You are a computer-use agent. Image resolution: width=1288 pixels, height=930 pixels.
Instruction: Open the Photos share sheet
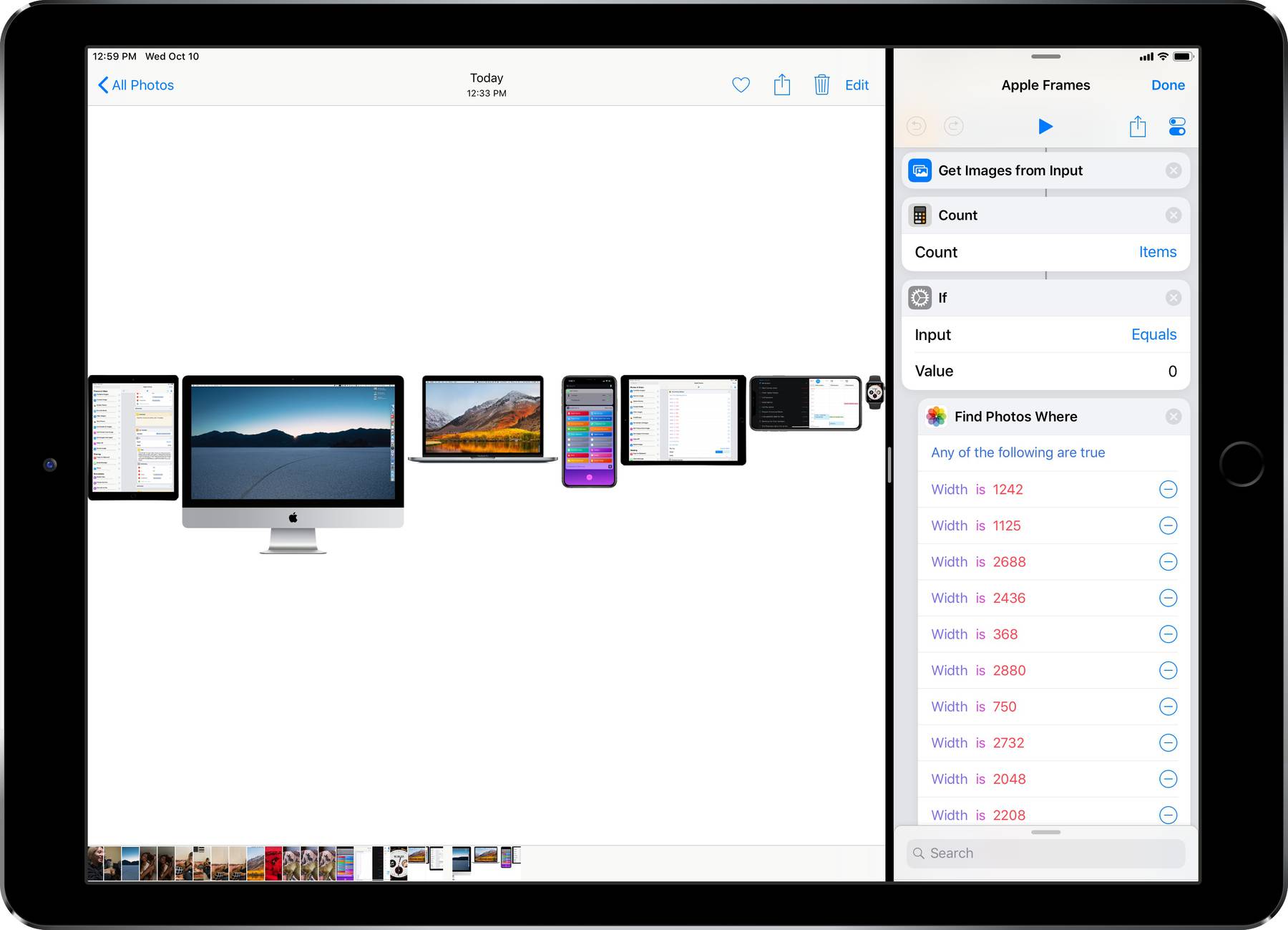[x=782, y=84]
